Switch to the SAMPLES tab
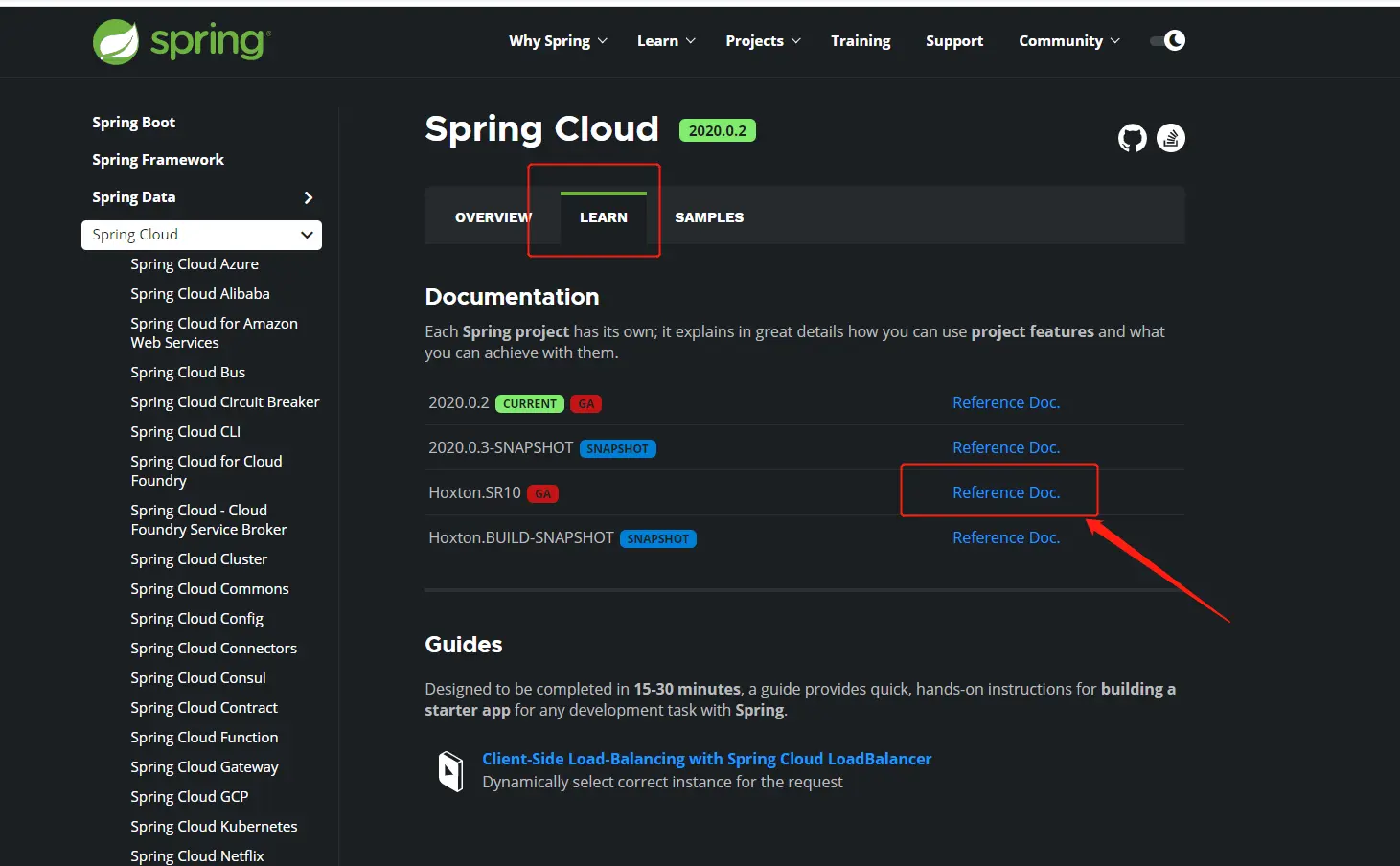Screen dimensions: 1400x866 [x=709, y=217]
